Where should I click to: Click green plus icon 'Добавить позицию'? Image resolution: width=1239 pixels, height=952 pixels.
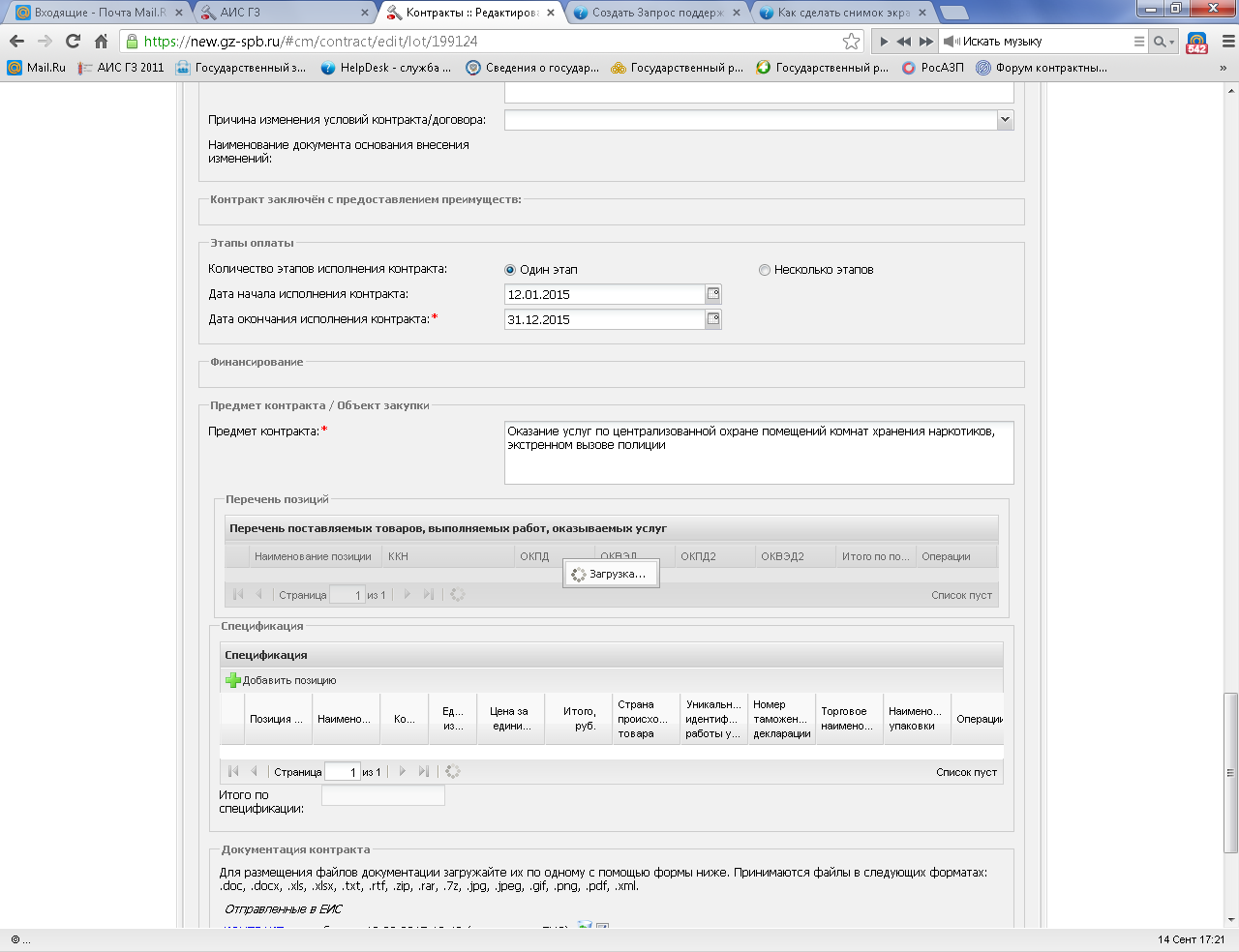point(233,680)
